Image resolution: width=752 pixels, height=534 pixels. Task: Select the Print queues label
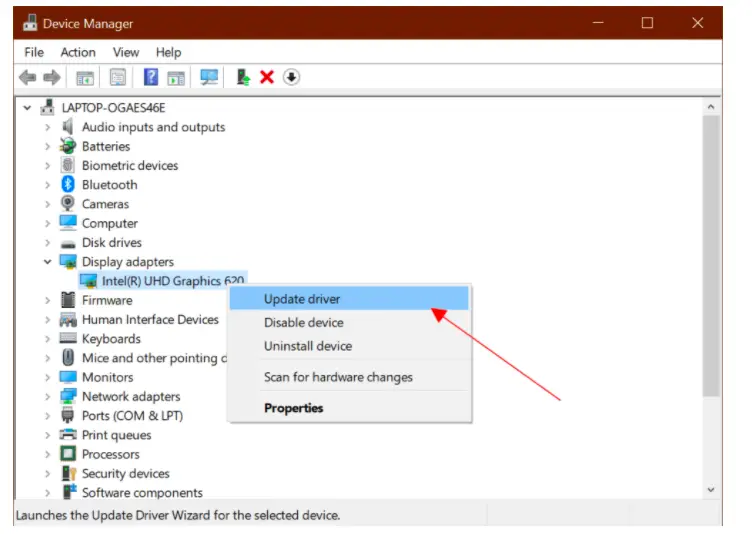point(117,435)
